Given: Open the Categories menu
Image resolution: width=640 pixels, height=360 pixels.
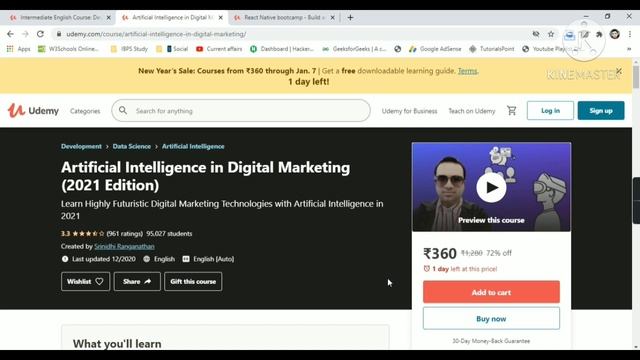Looking at the screenshot, I should tap(85, 111).
